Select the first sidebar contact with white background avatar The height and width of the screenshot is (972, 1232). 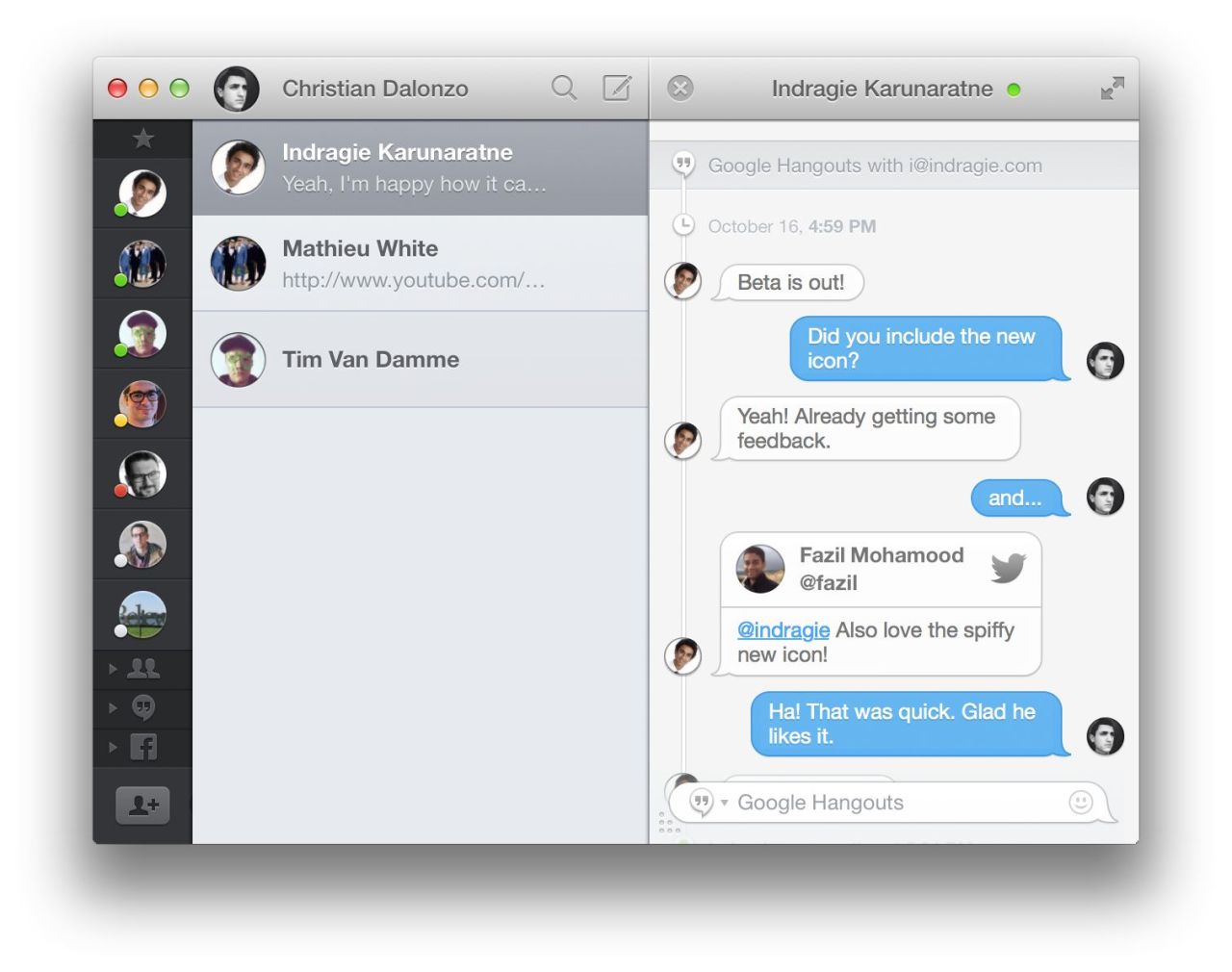click(142, 192)
